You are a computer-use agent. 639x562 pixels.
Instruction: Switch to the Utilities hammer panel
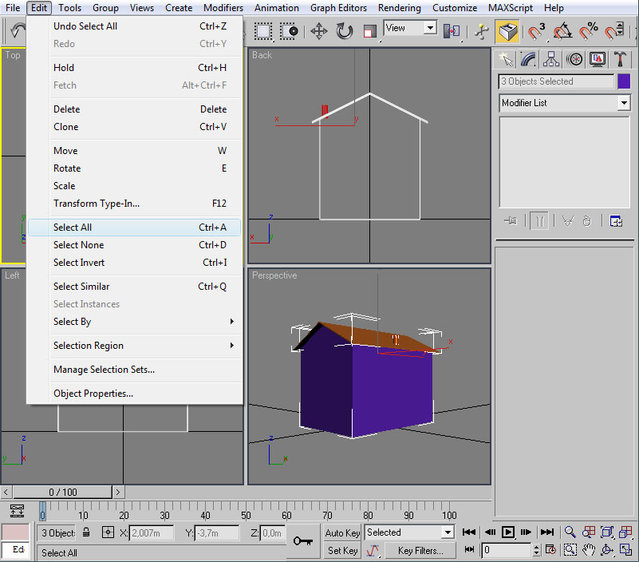click(619, 60)
